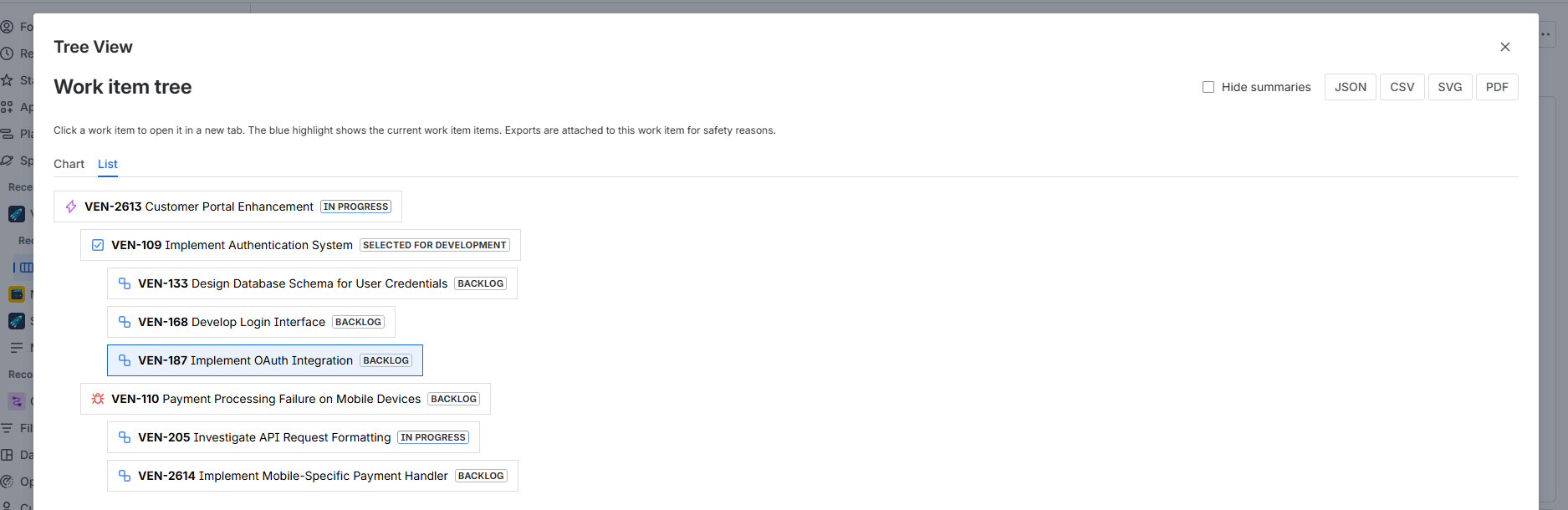Export the tree as JSON
1568x510 pixels.
[x=1351, y=87]
